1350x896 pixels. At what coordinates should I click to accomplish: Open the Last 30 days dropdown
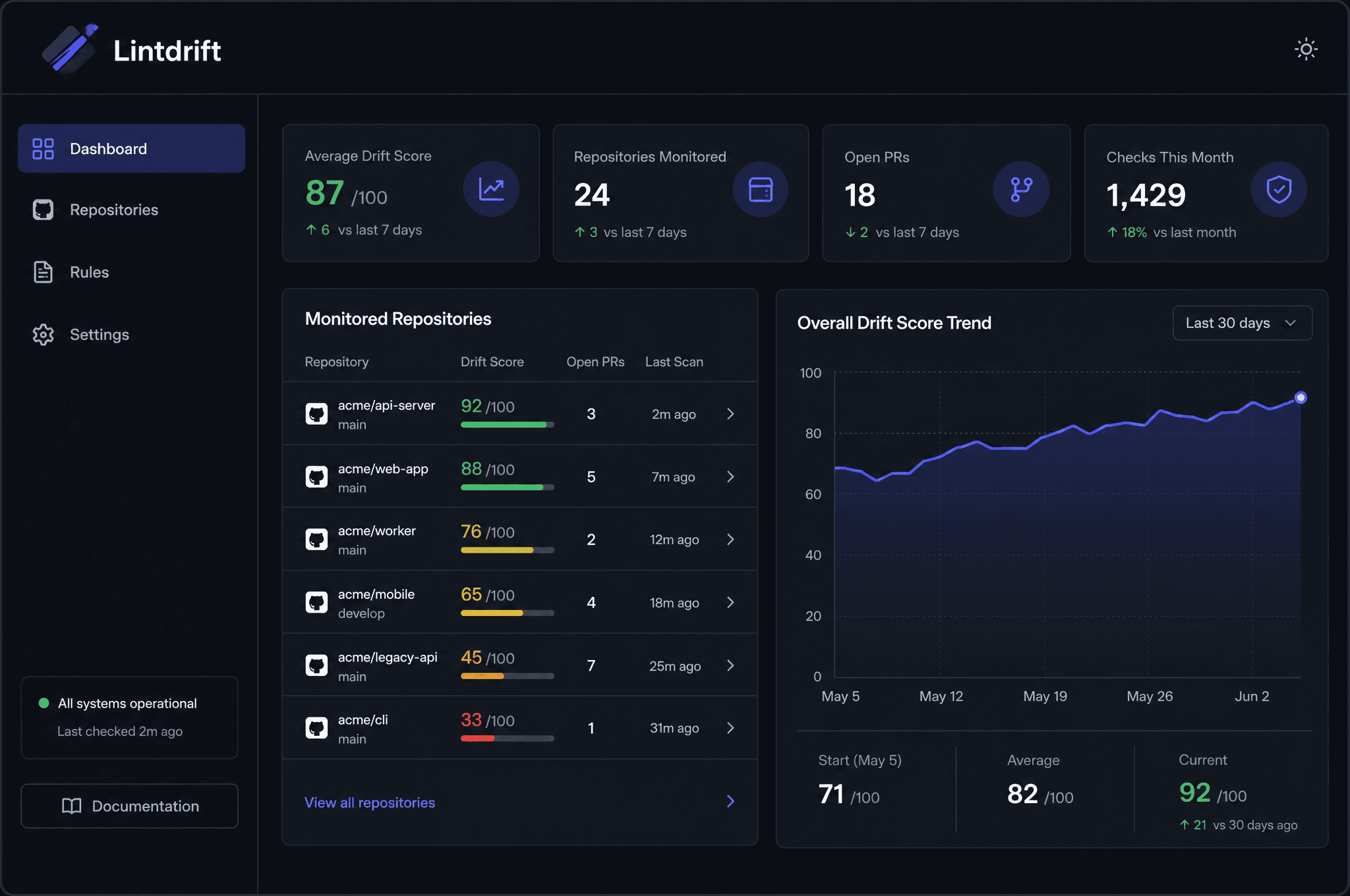(x=1242, y=323)
